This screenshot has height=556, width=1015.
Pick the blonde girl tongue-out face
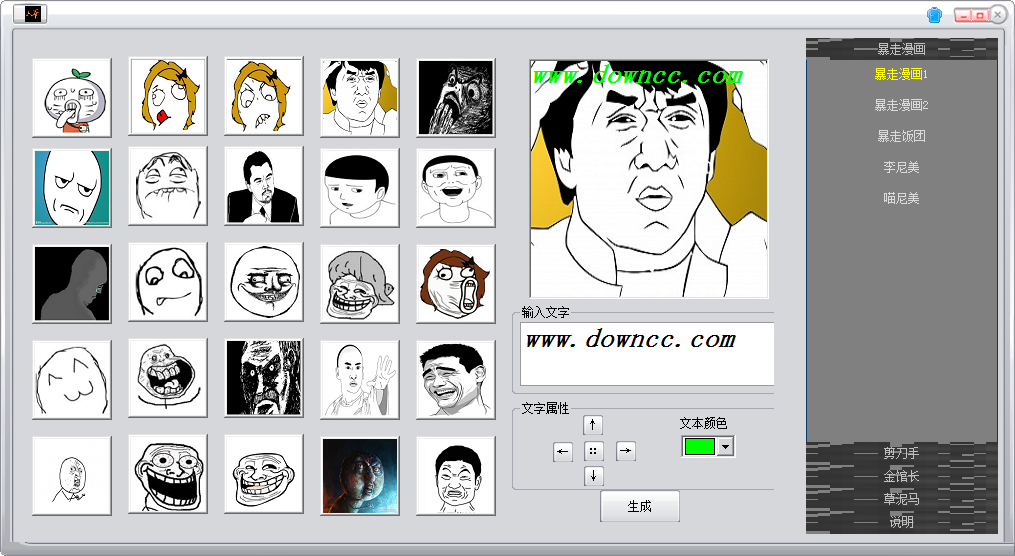tap(168, 96)
